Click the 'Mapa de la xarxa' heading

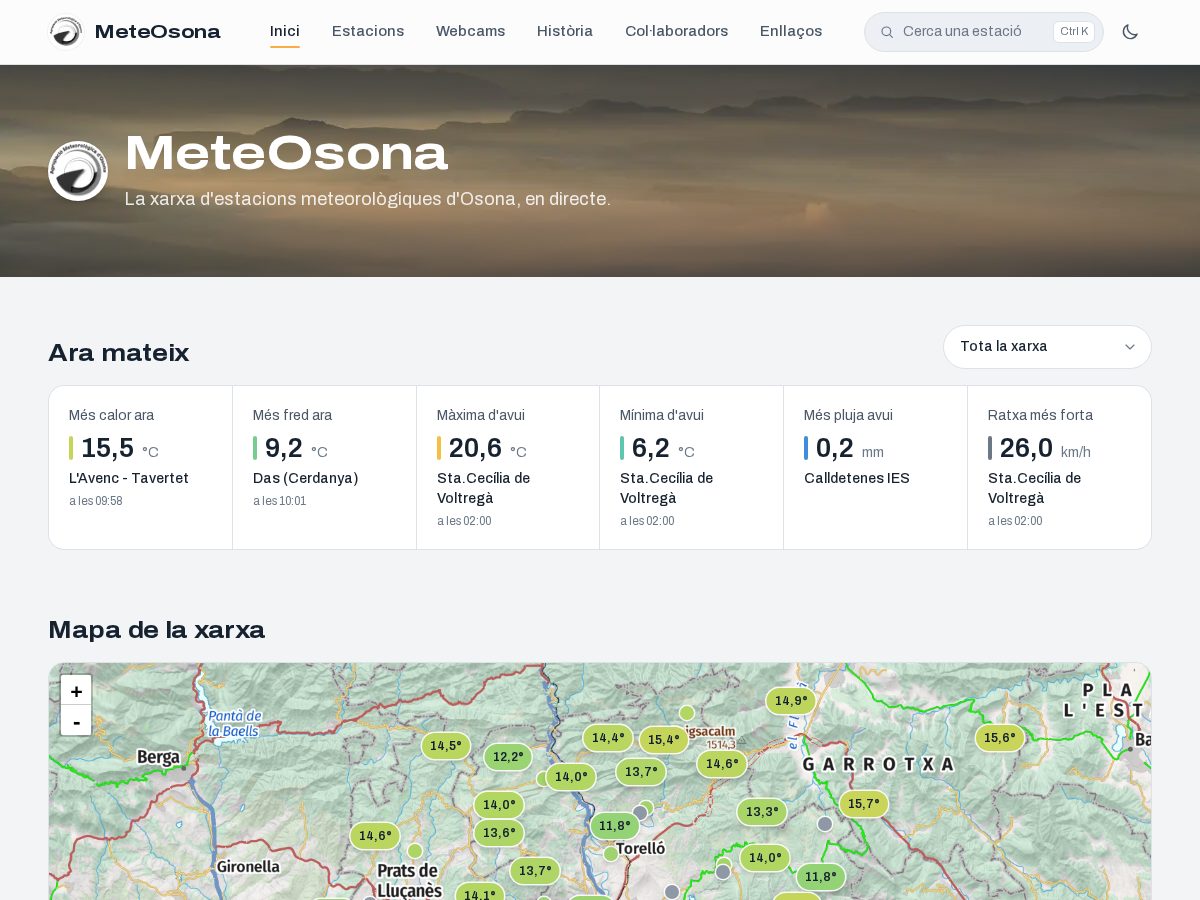[x=157, y=630]
